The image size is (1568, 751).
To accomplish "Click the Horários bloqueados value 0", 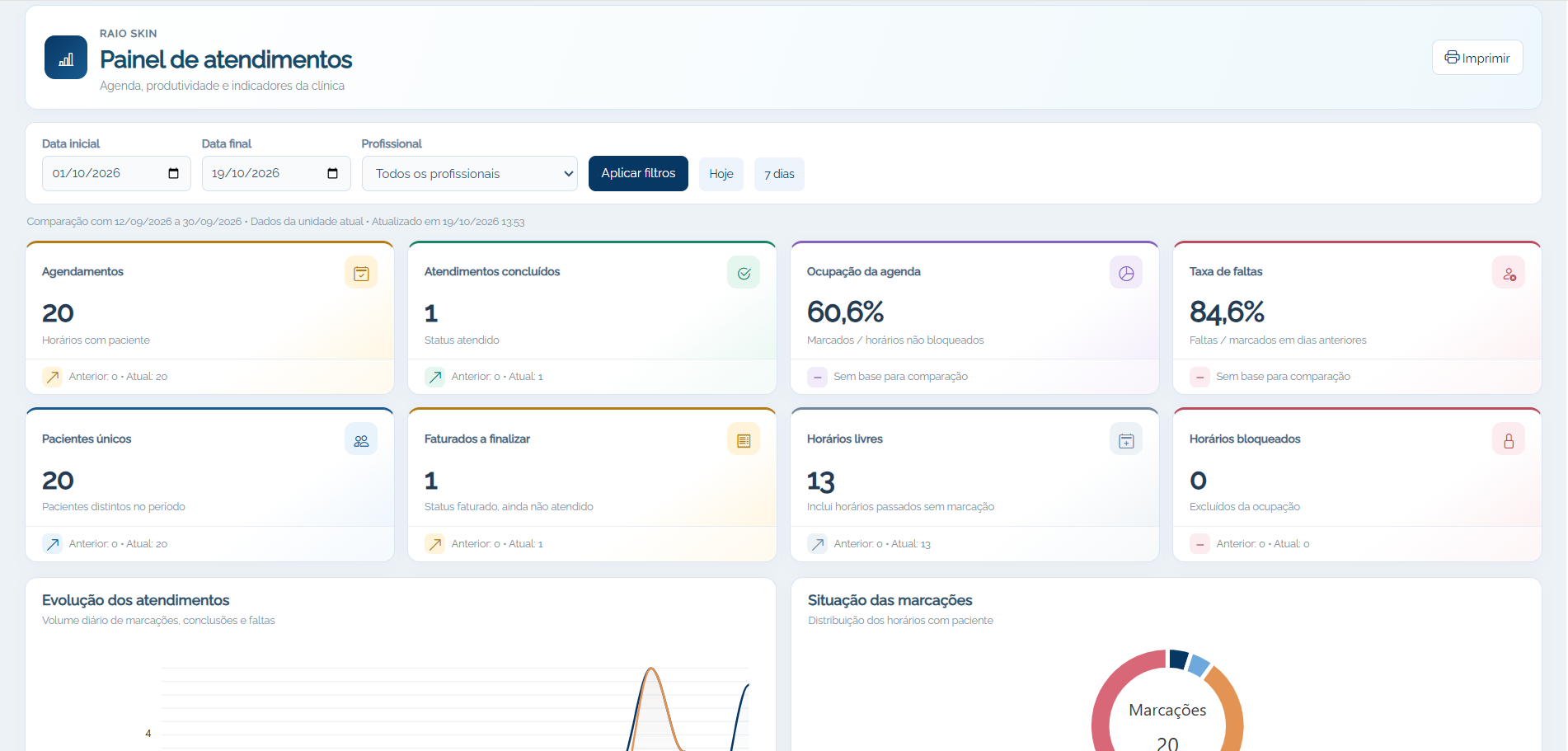I will tap(1199, 481).
